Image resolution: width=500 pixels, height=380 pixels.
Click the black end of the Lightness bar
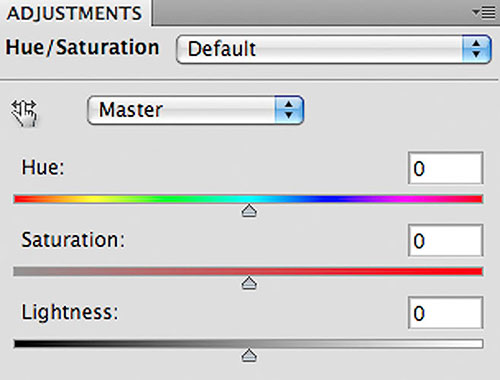click(x=27, y=344)
